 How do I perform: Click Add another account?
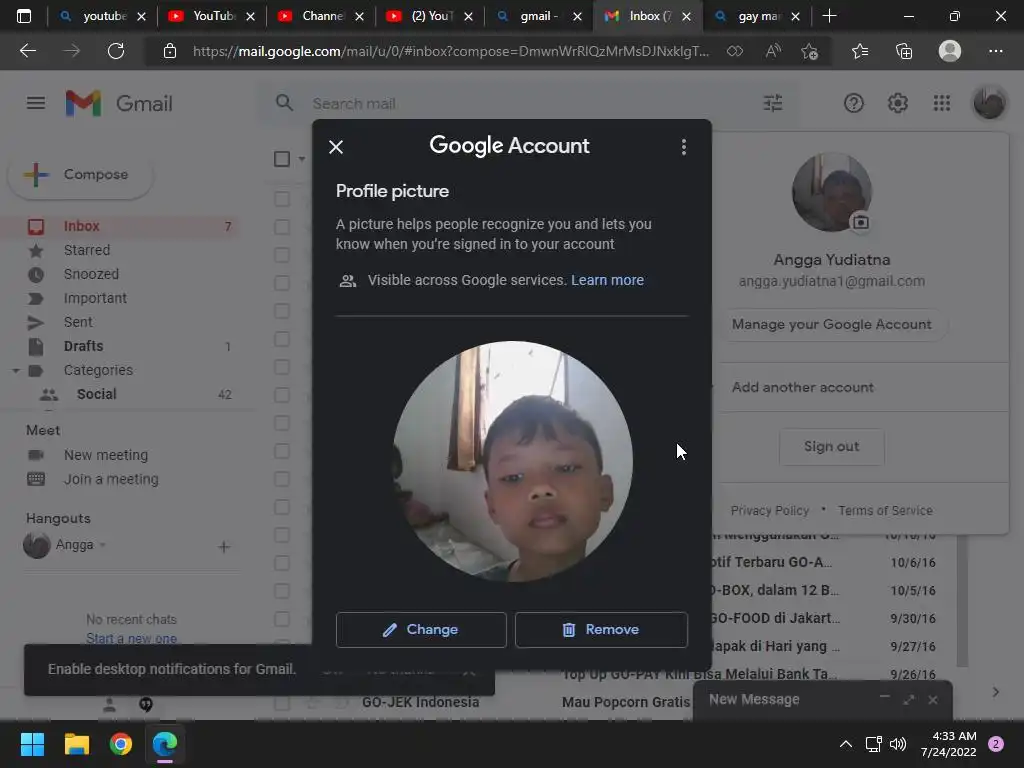coord(803,387)
